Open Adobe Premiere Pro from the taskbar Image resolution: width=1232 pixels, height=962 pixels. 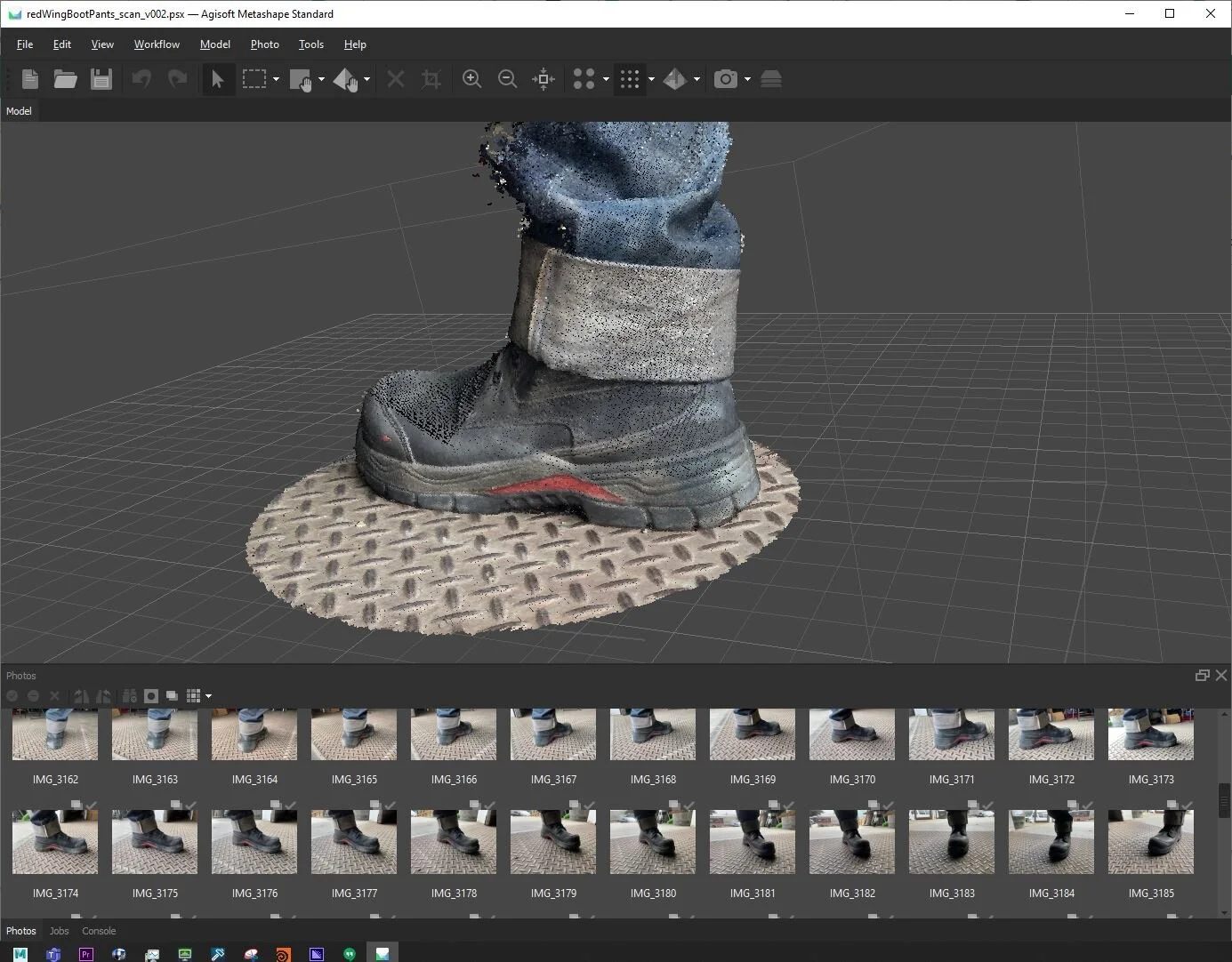tap(86, 954)
